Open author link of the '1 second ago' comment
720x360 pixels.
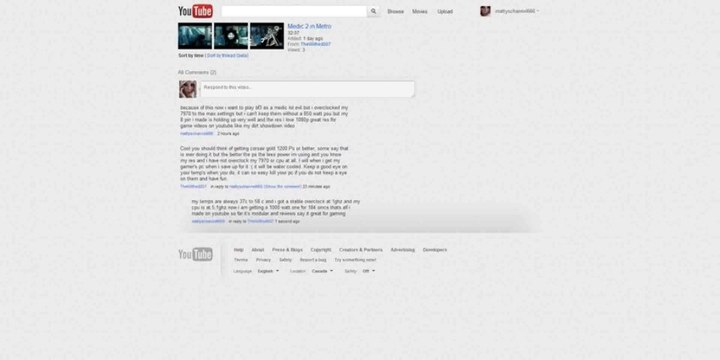tap(208, 221)
